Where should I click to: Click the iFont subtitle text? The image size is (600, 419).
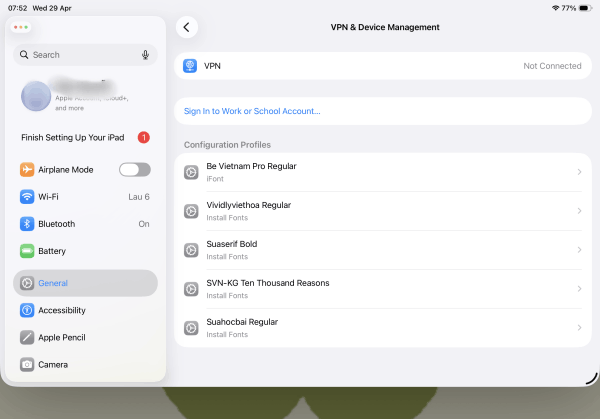tap(215, 179)
